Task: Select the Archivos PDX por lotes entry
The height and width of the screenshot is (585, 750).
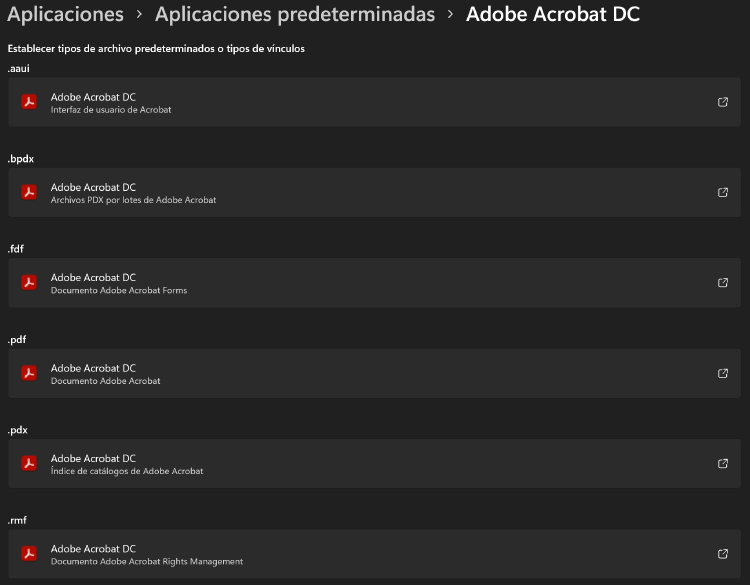Action: 133,200
